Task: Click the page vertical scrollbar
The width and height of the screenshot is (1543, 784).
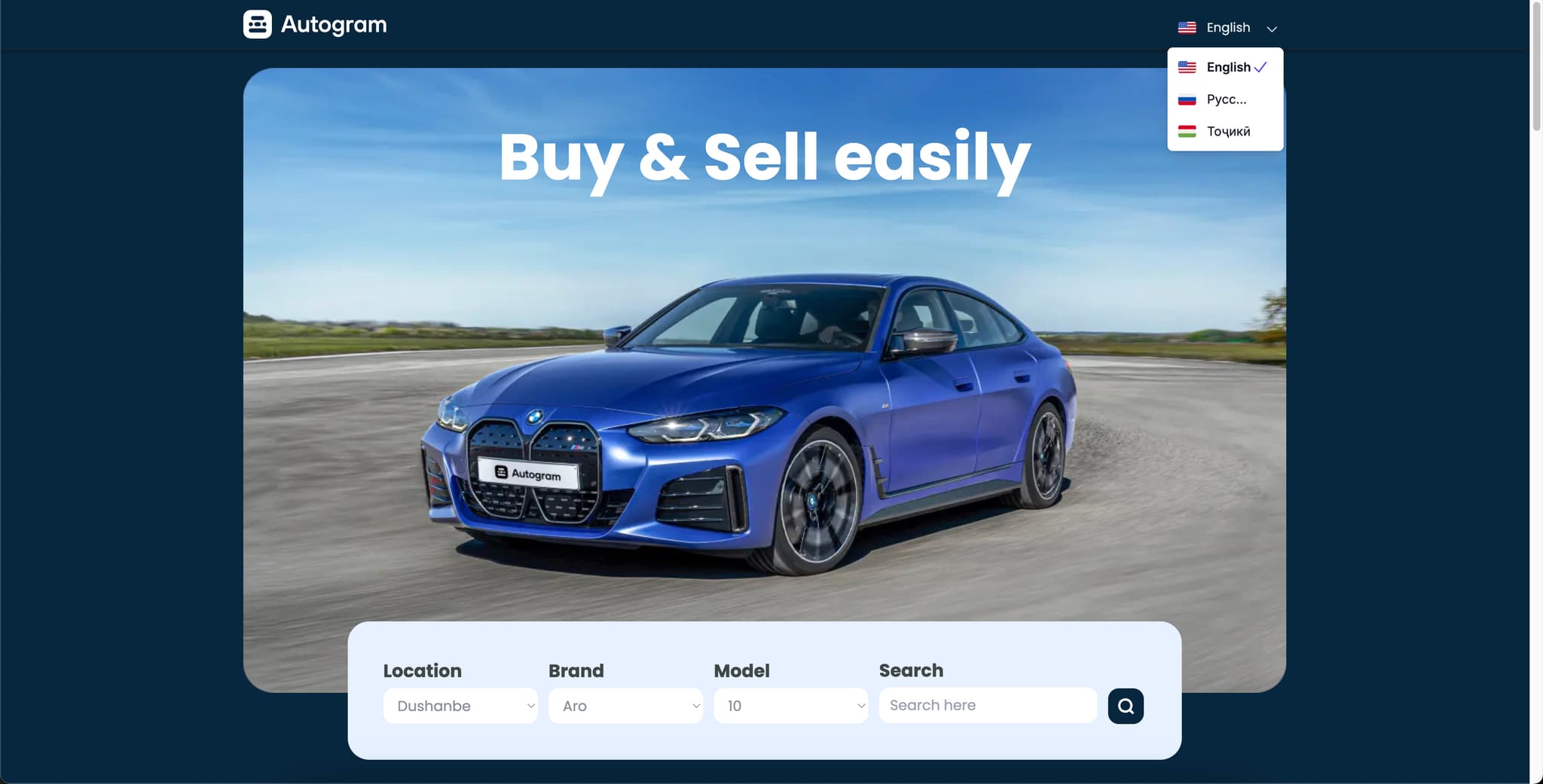Action: pyautogui.click(x=1536, y=66)
